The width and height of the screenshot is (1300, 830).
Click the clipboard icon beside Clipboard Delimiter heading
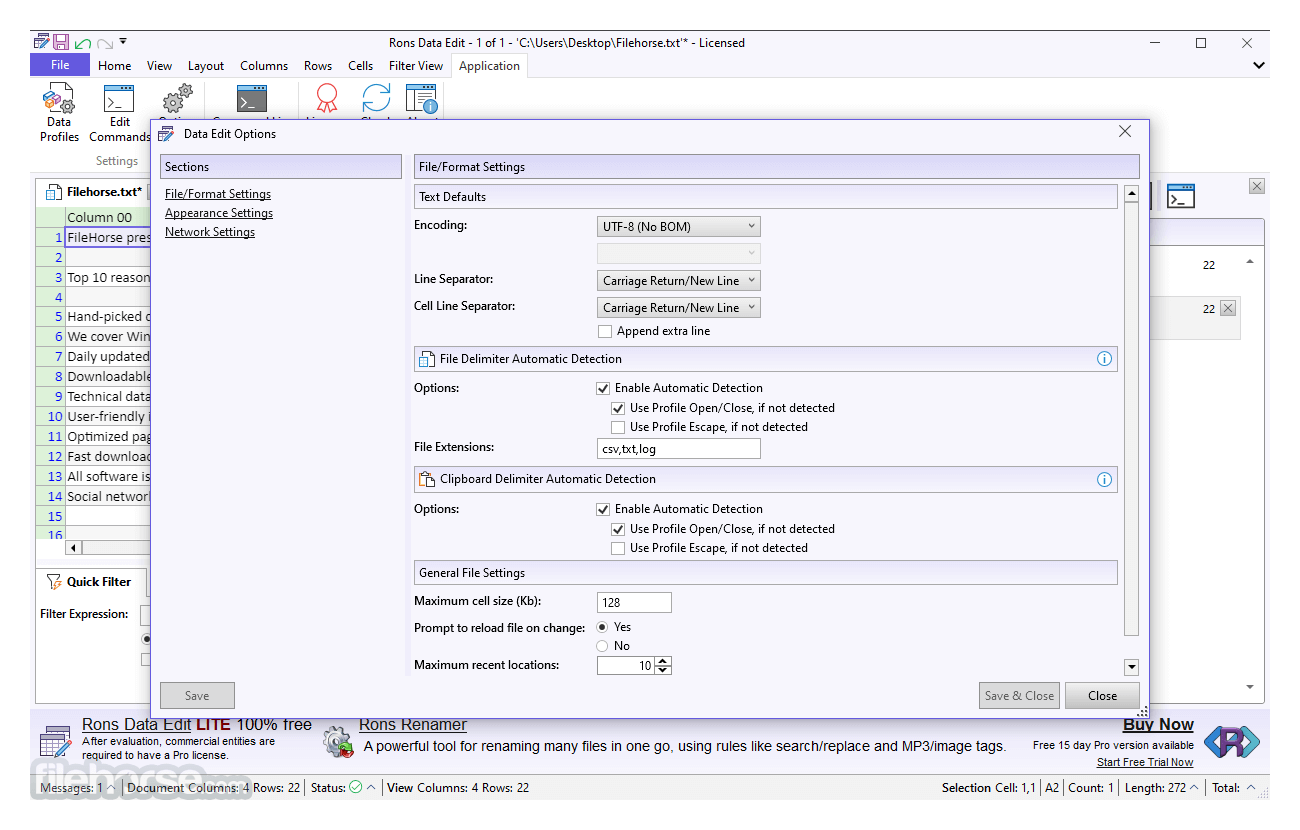coord(427,479)
